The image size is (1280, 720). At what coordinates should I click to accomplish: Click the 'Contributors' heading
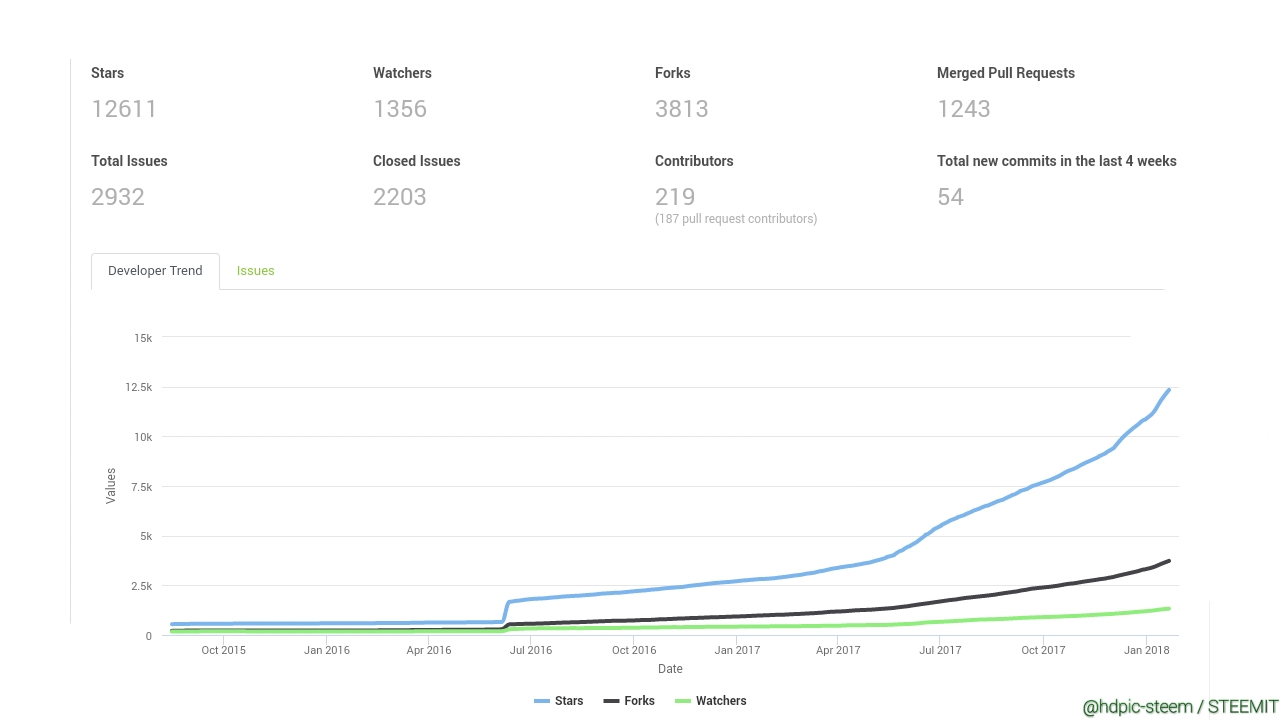coord(694,161)
